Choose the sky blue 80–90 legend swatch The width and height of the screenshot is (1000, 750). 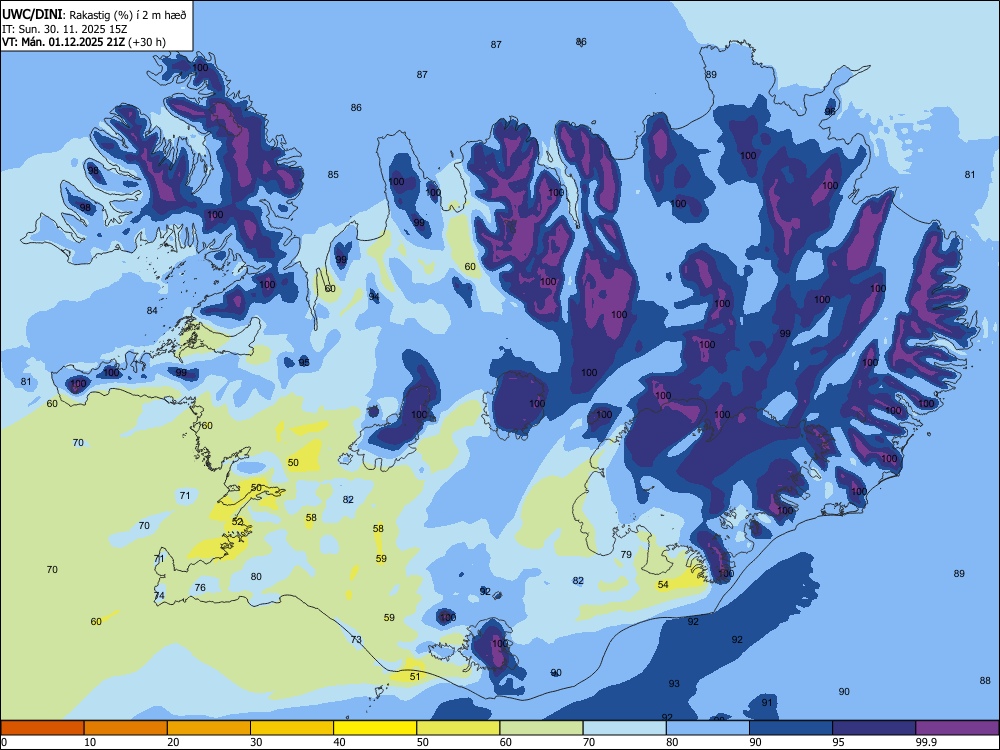click(707, 728)
